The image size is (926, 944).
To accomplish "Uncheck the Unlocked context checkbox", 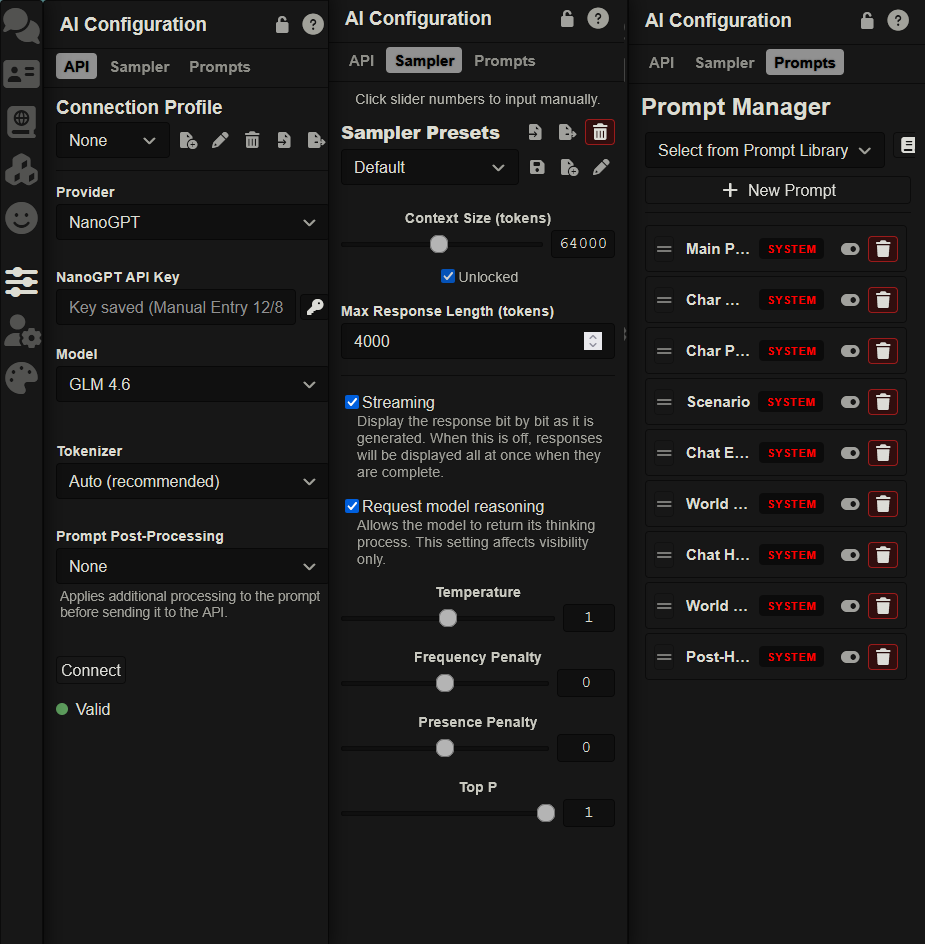I will click(x=447, y=276).
